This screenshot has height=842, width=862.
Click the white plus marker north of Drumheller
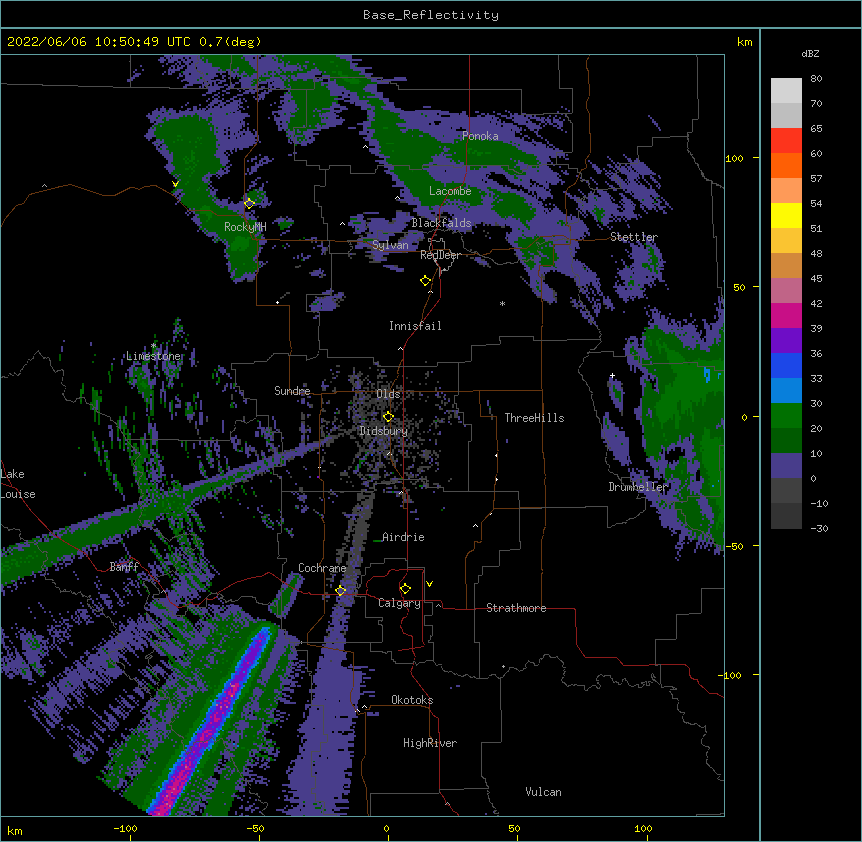[x=612, y=376]
